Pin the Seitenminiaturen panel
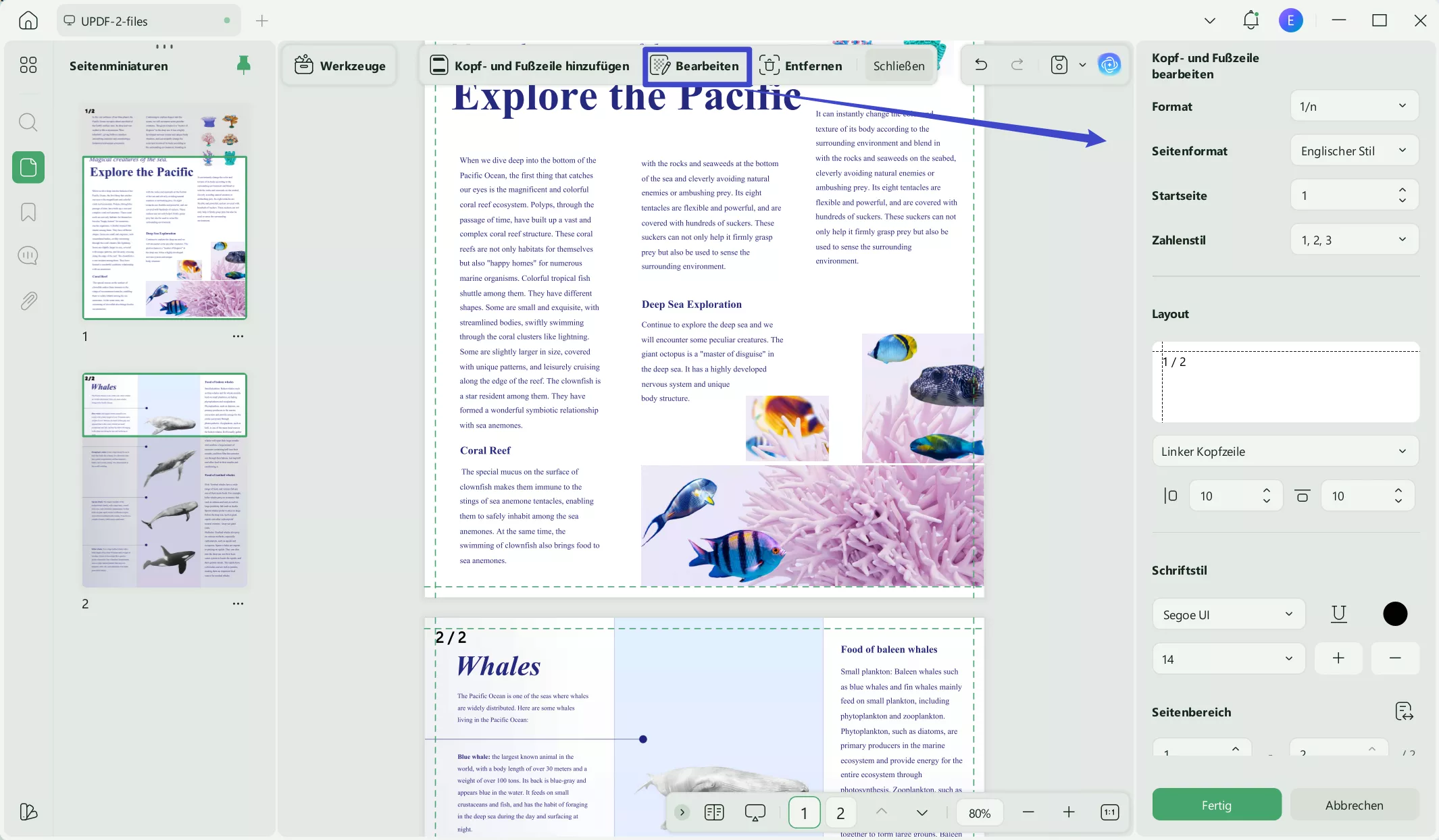Screen dimensions: 1439x840 pos(243,65)
